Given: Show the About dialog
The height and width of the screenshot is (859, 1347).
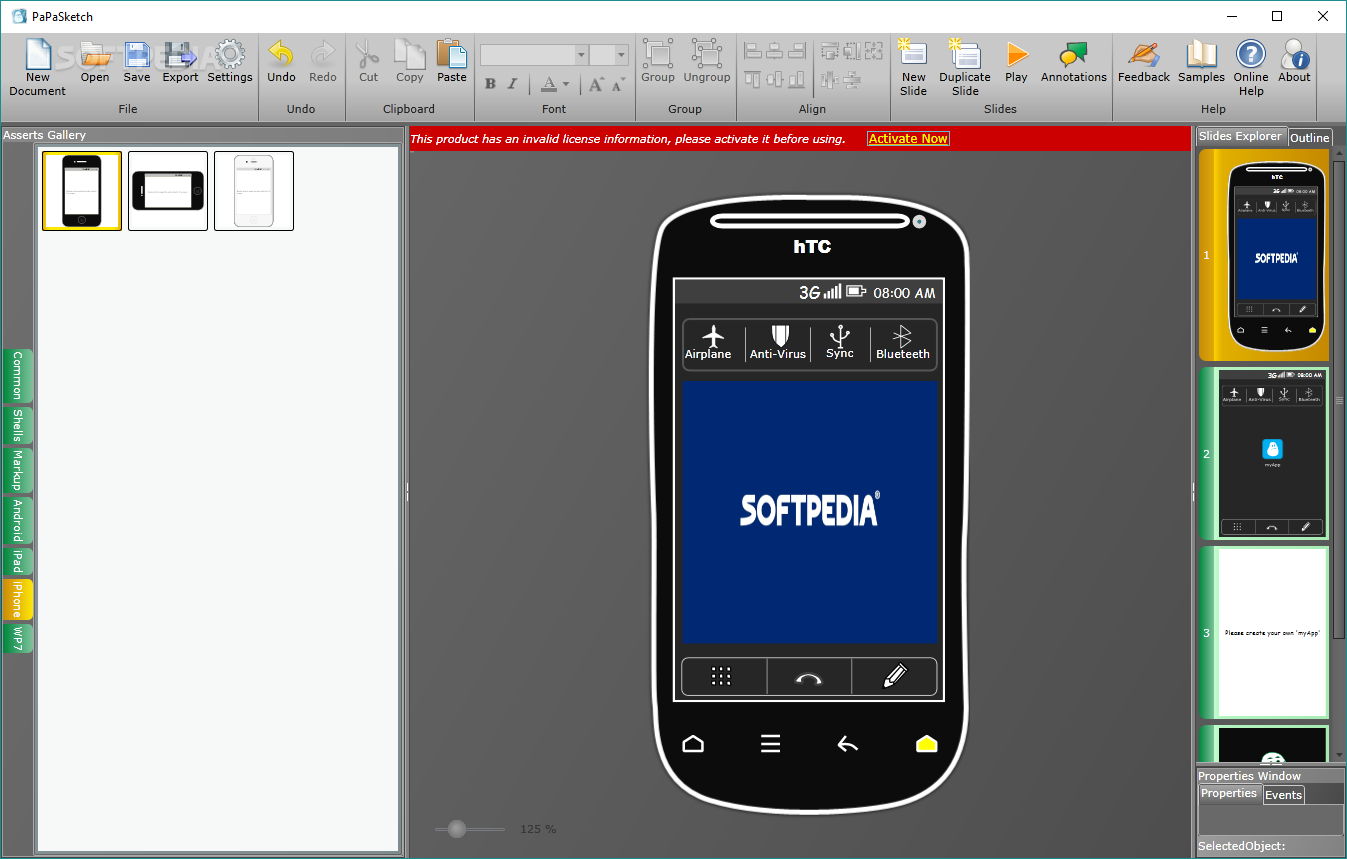Looking at the screenshot, I should tap(1294, 62).
